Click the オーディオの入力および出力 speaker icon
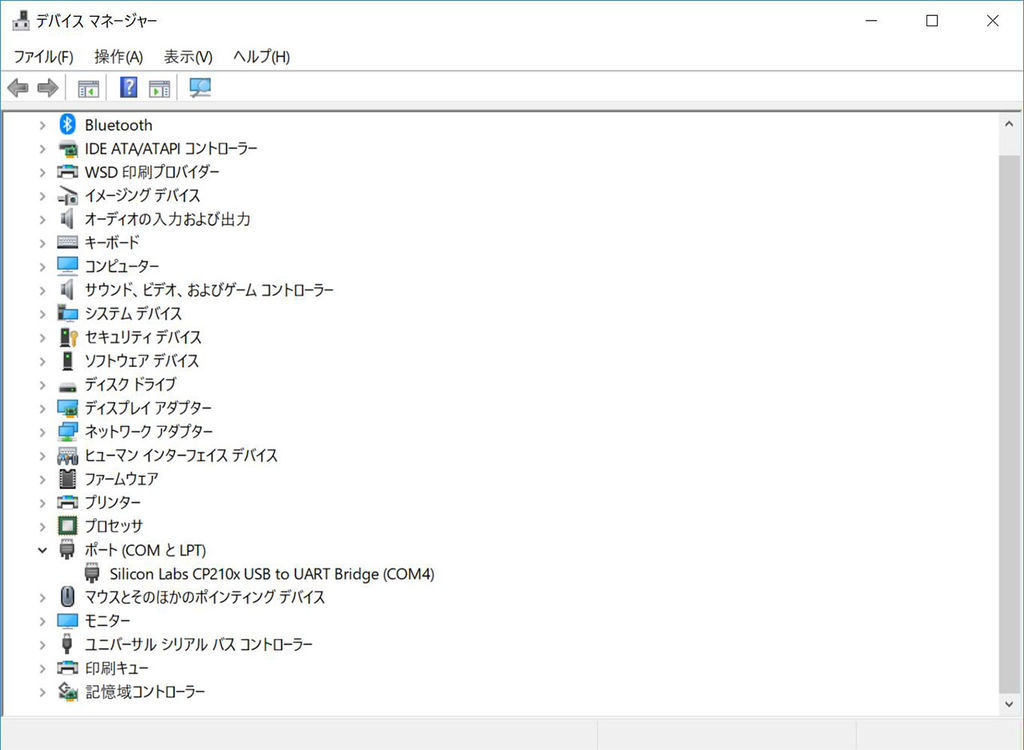 [x=67, y=219]
